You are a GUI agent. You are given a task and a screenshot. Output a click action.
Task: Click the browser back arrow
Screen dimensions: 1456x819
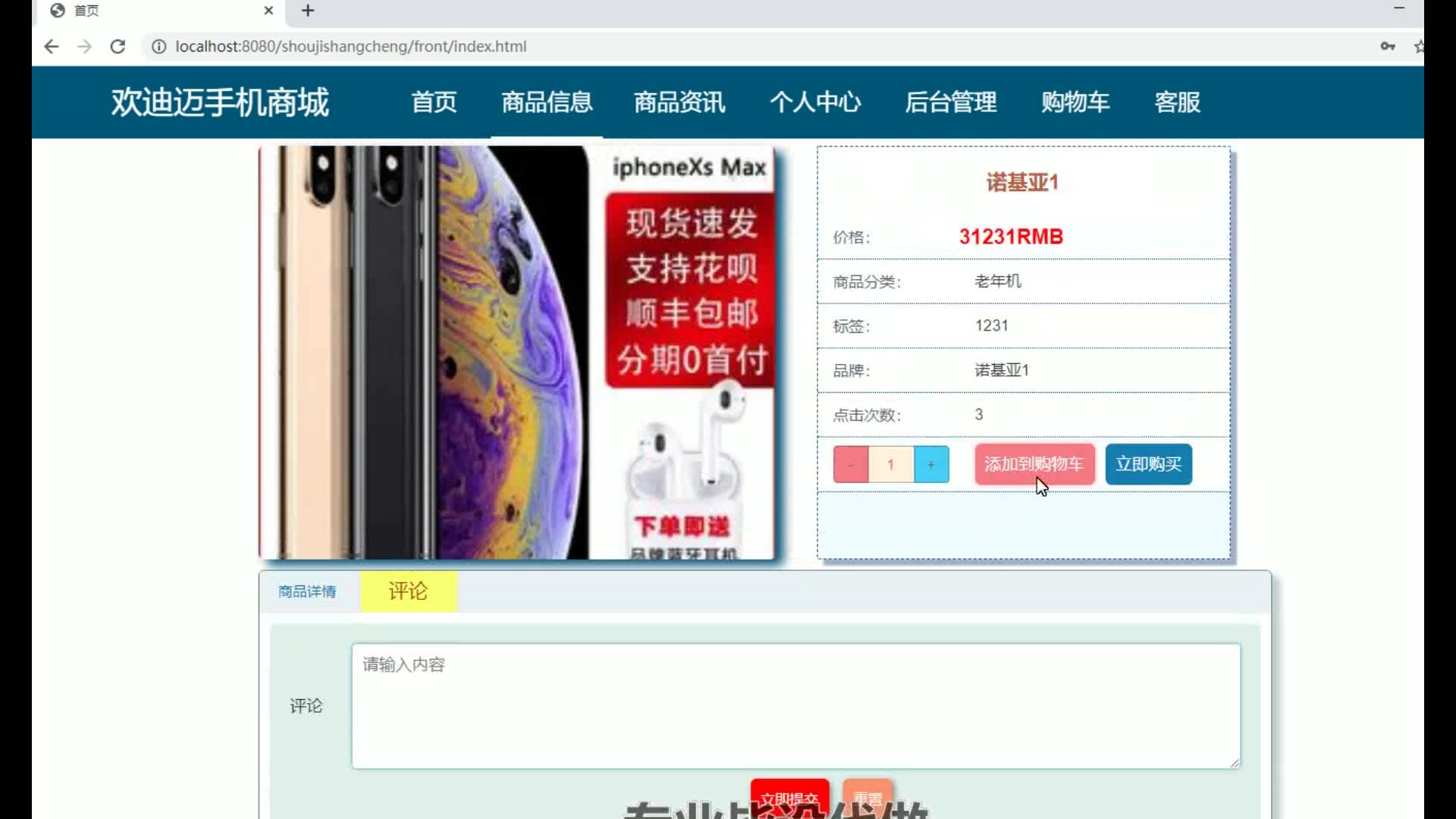point(51,46)
